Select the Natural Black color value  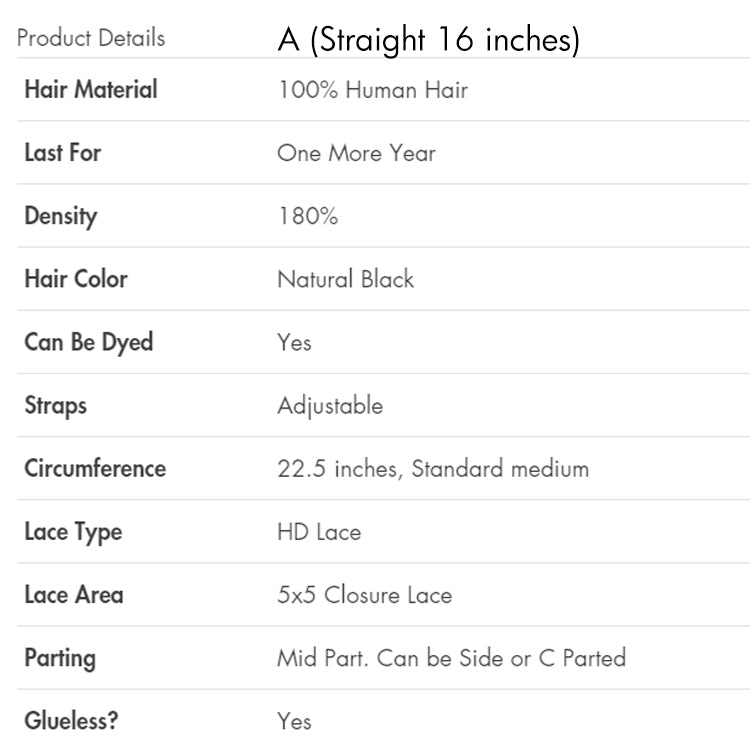[x=345, y=279]
